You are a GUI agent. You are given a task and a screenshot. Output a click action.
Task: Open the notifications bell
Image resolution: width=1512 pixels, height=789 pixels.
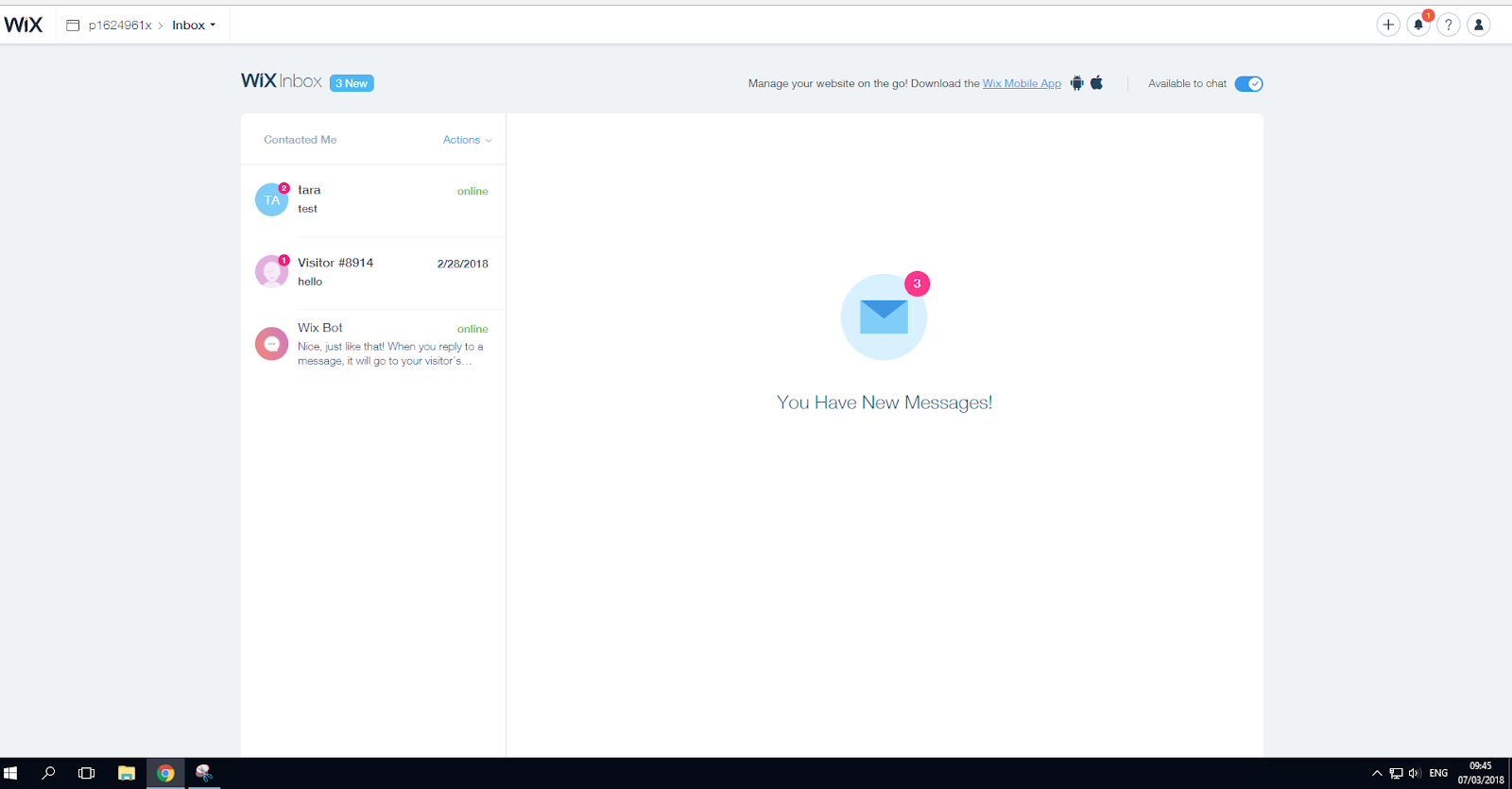(x=1418, y=25)
